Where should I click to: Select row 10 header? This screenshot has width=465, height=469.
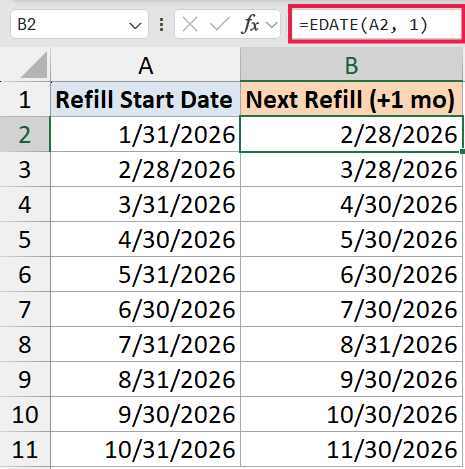[25, 414]
